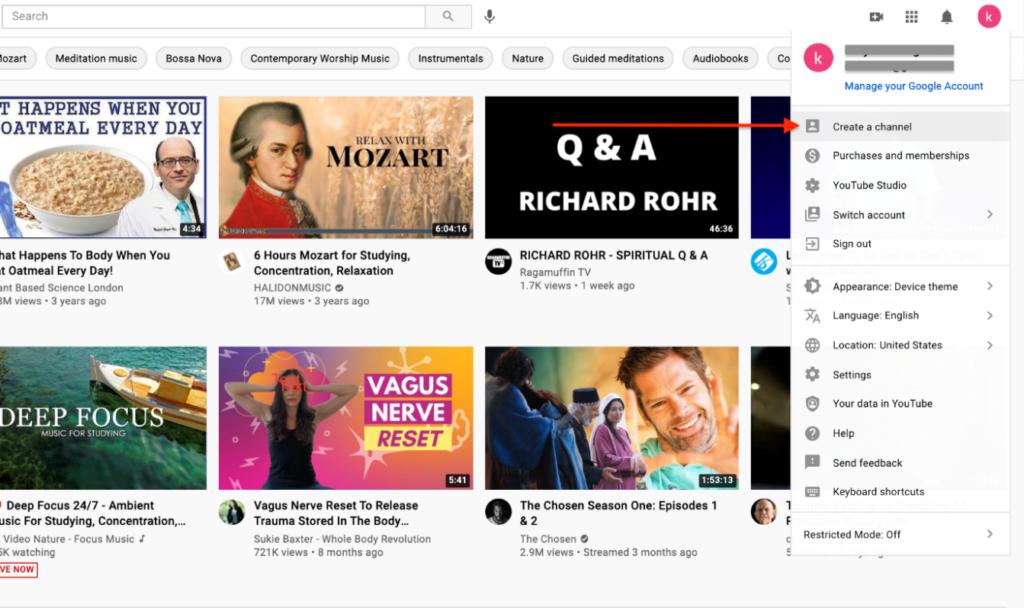Expand the Restricted Mode: Off option

[900, 534]
